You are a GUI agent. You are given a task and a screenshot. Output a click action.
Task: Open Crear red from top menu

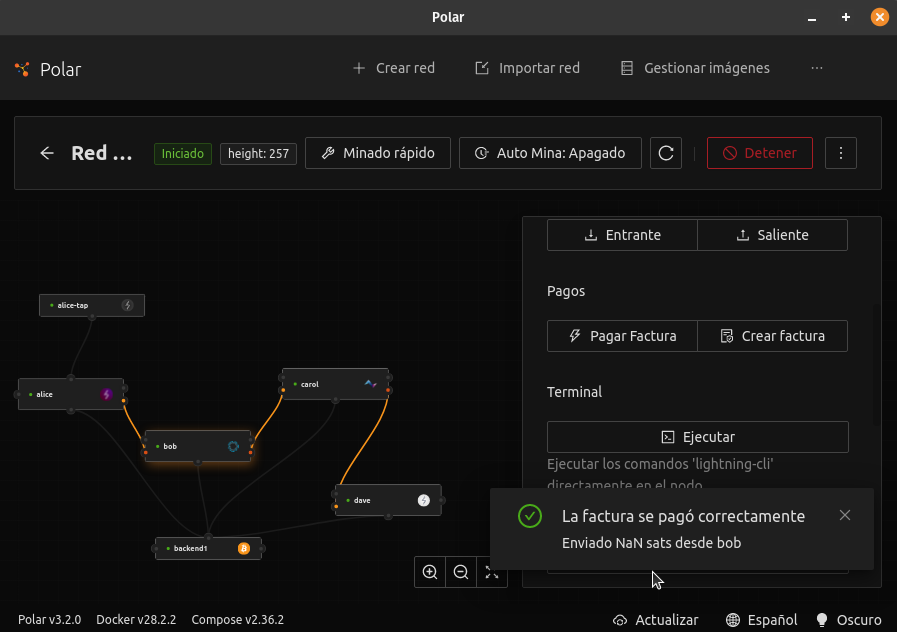(393, 68)
